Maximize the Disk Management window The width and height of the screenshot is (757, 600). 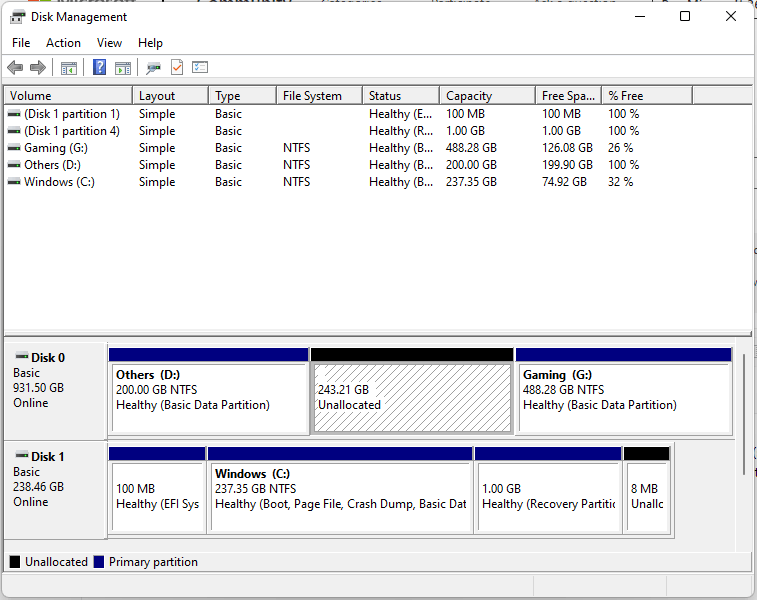point(685,16)
